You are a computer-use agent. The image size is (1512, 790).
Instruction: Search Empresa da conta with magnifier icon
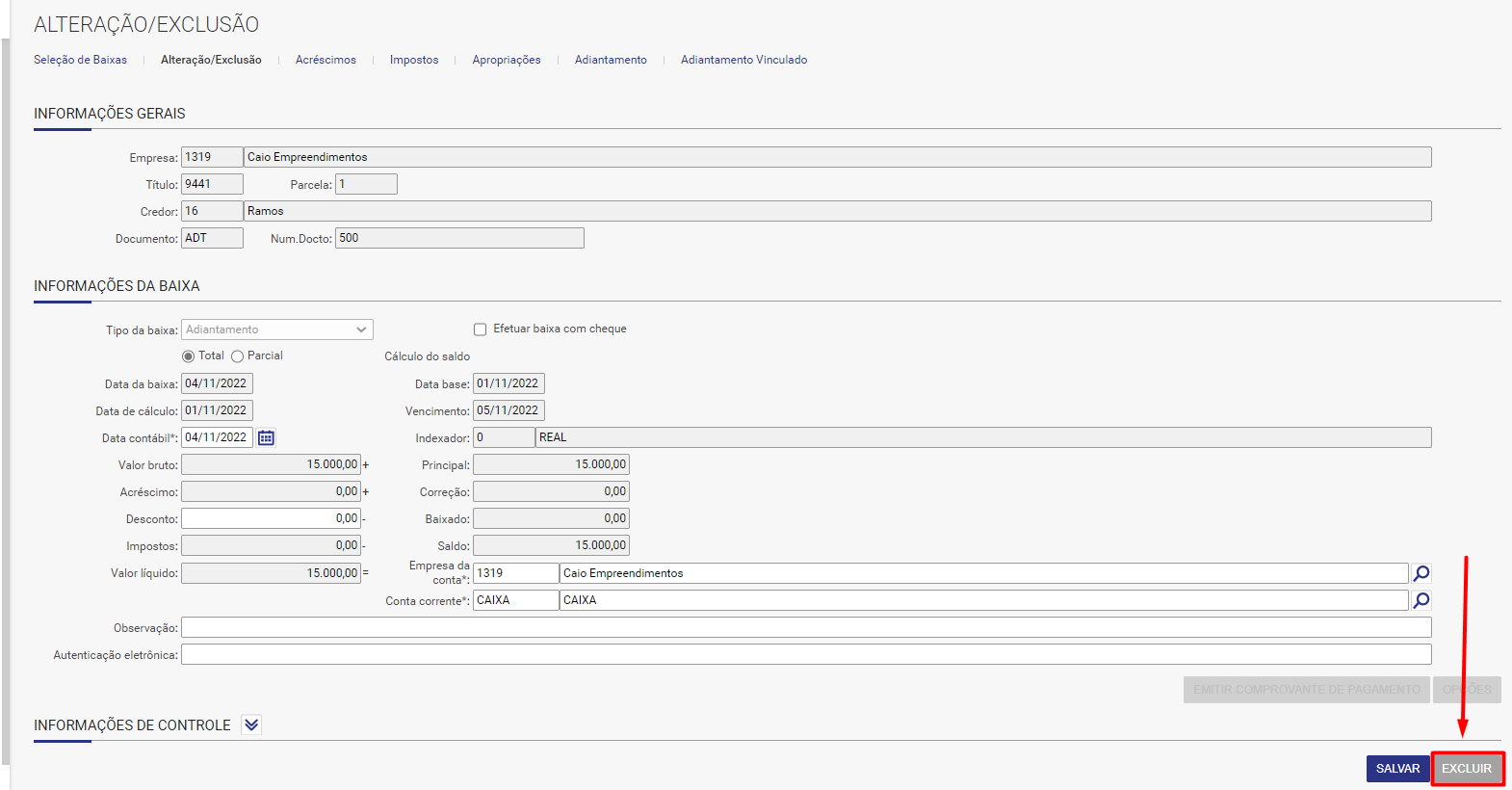point(1421,573)
